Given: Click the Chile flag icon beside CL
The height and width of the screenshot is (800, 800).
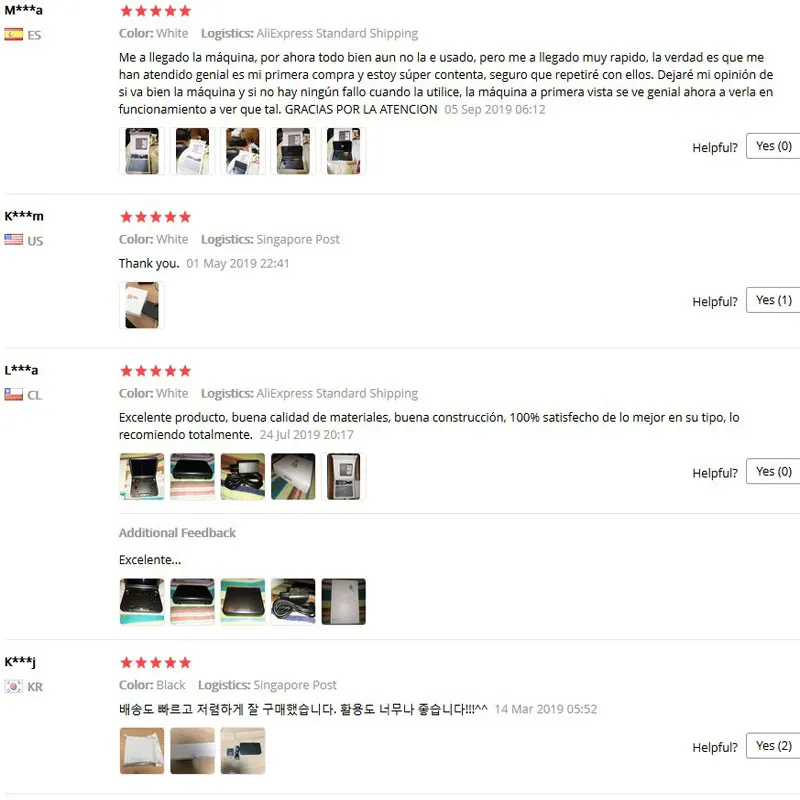Looking at the screenshot, I should 14,394.
